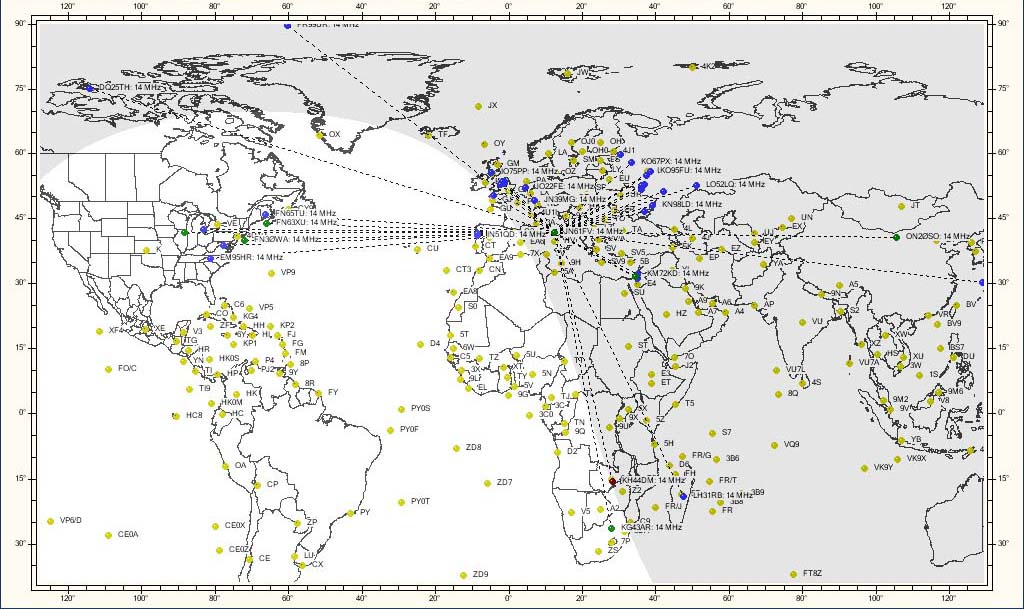This screenshot has width=1024, height=609.
Task: Click the red spot marker for KH44DM
Action: tap(613, 482)
